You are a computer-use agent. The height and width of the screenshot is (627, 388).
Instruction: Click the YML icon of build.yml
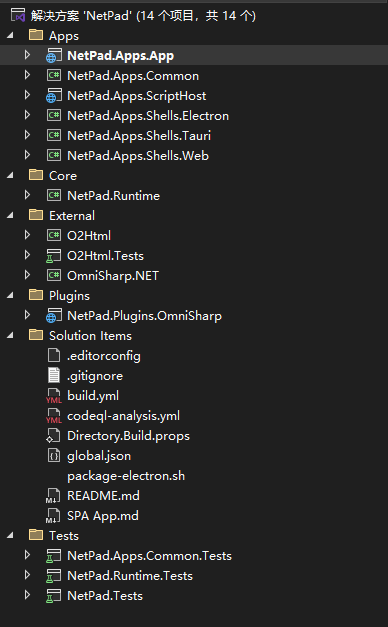54,395
